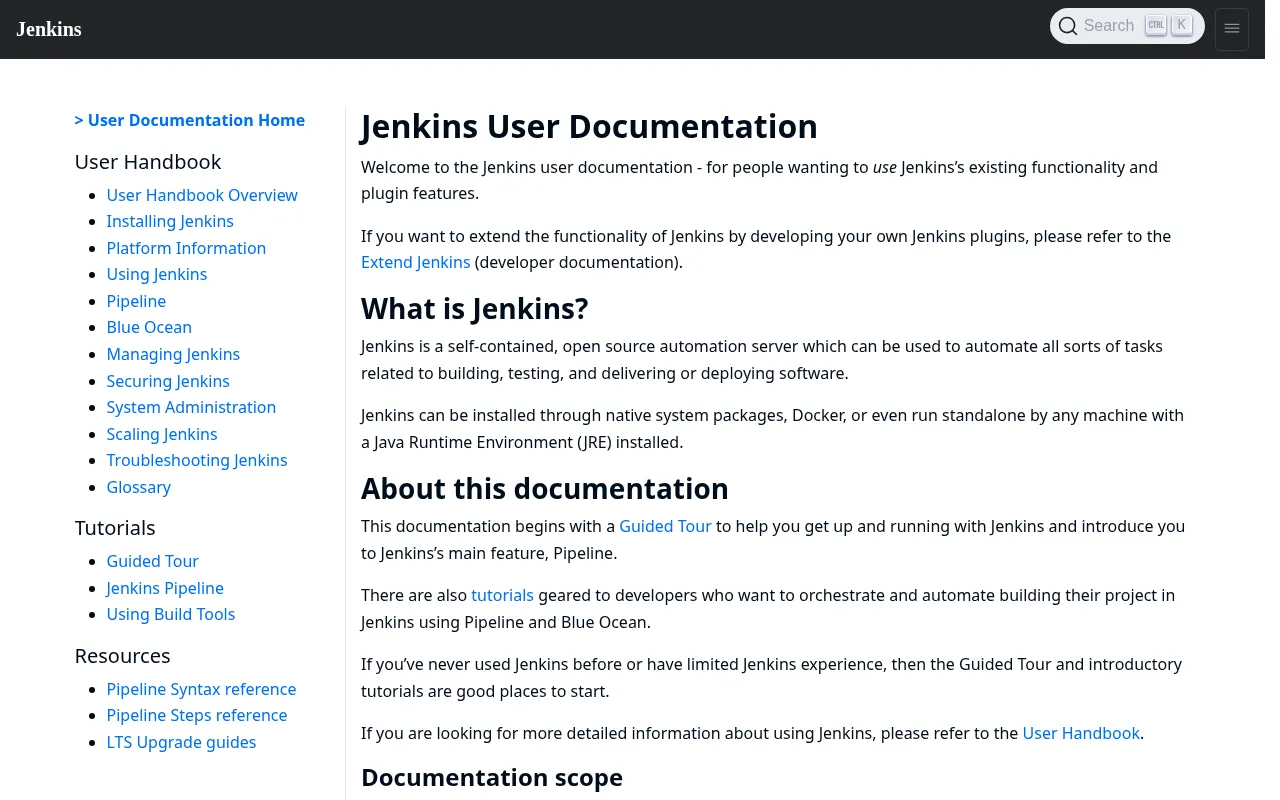1280x800 pixels.
Task: Open the hamburger menu button
Action: pos(1232,29)
